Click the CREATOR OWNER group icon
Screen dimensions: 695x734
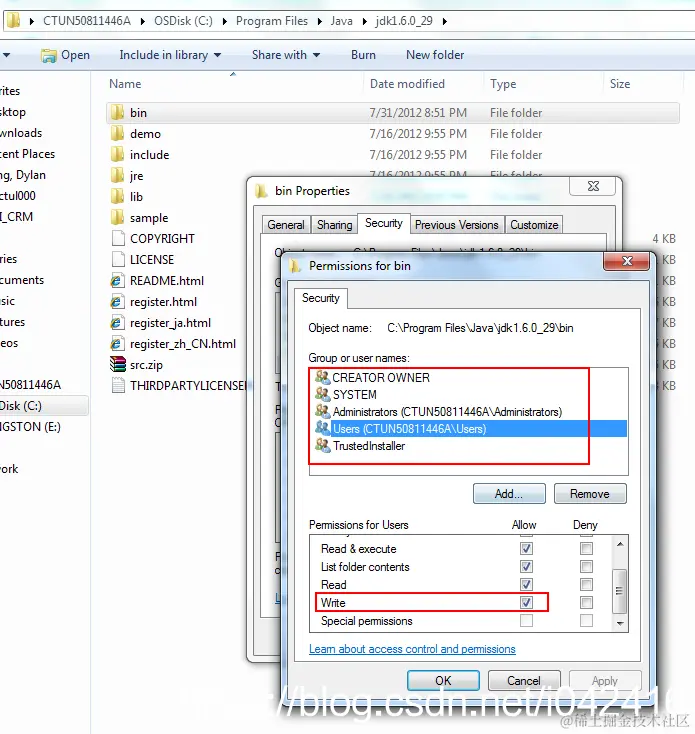pos(322,377)
